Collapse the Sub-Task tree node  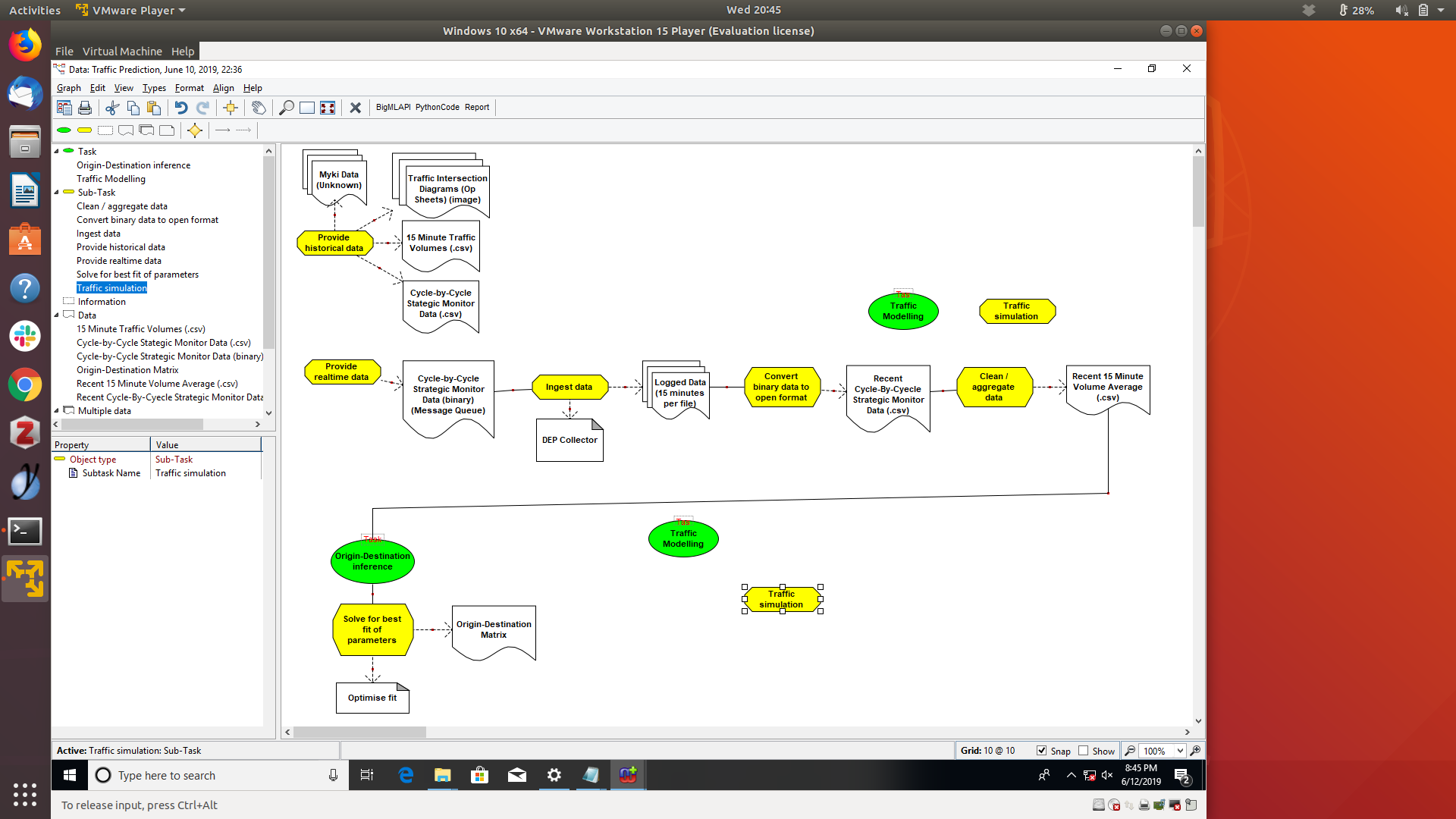57,193
